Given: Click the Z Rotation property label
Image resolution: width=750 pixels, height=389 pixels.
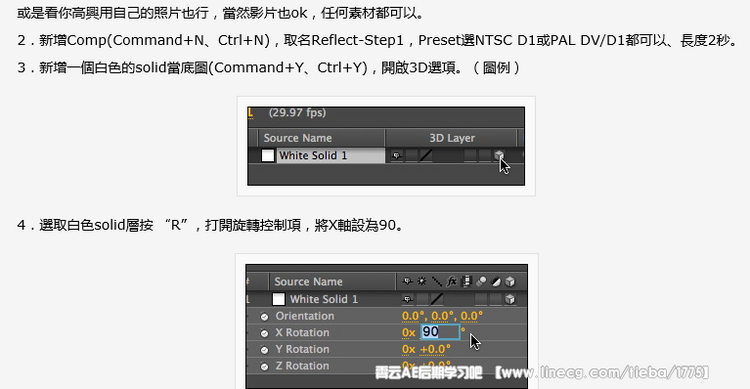Looking at the screenshot, I should (302, 366).
